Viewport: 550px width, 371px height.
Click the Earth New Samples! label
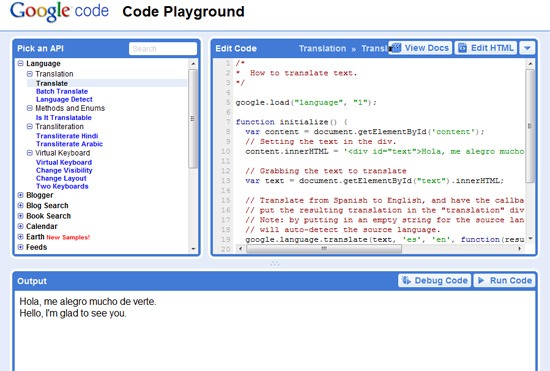[68, 237]
